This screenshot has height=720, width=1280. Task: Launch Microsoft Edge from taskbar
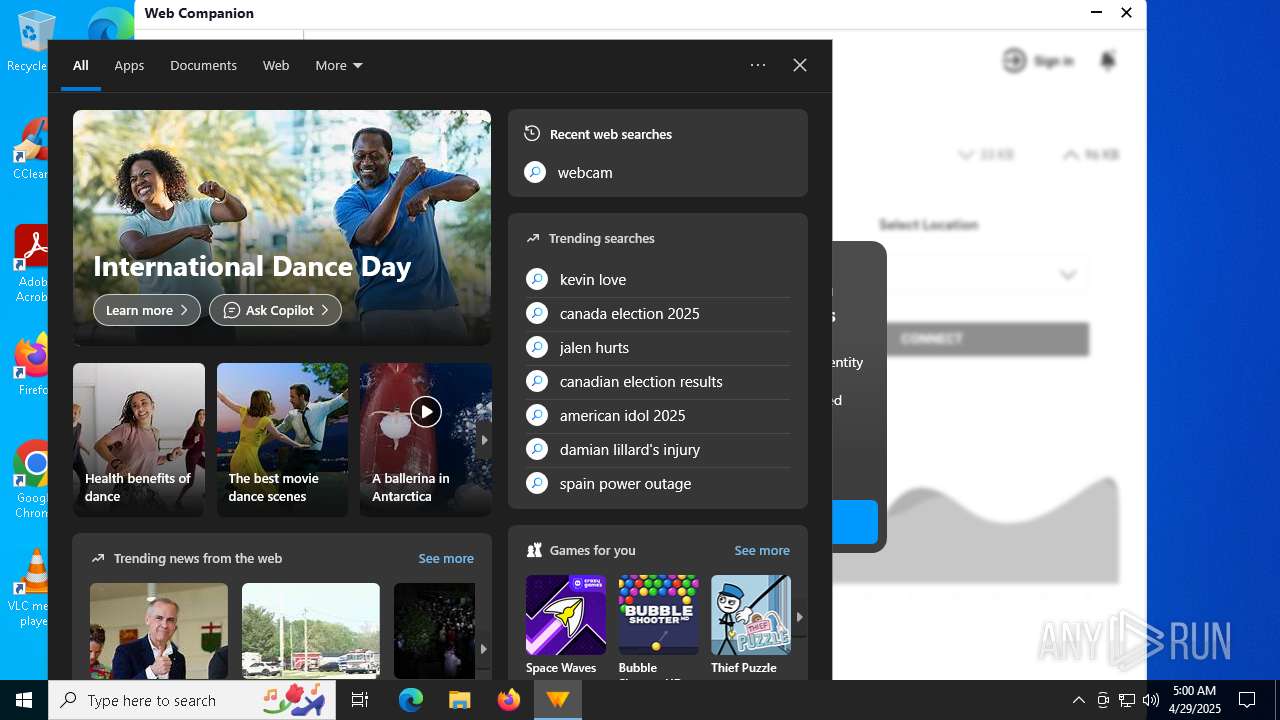(411, 700)
